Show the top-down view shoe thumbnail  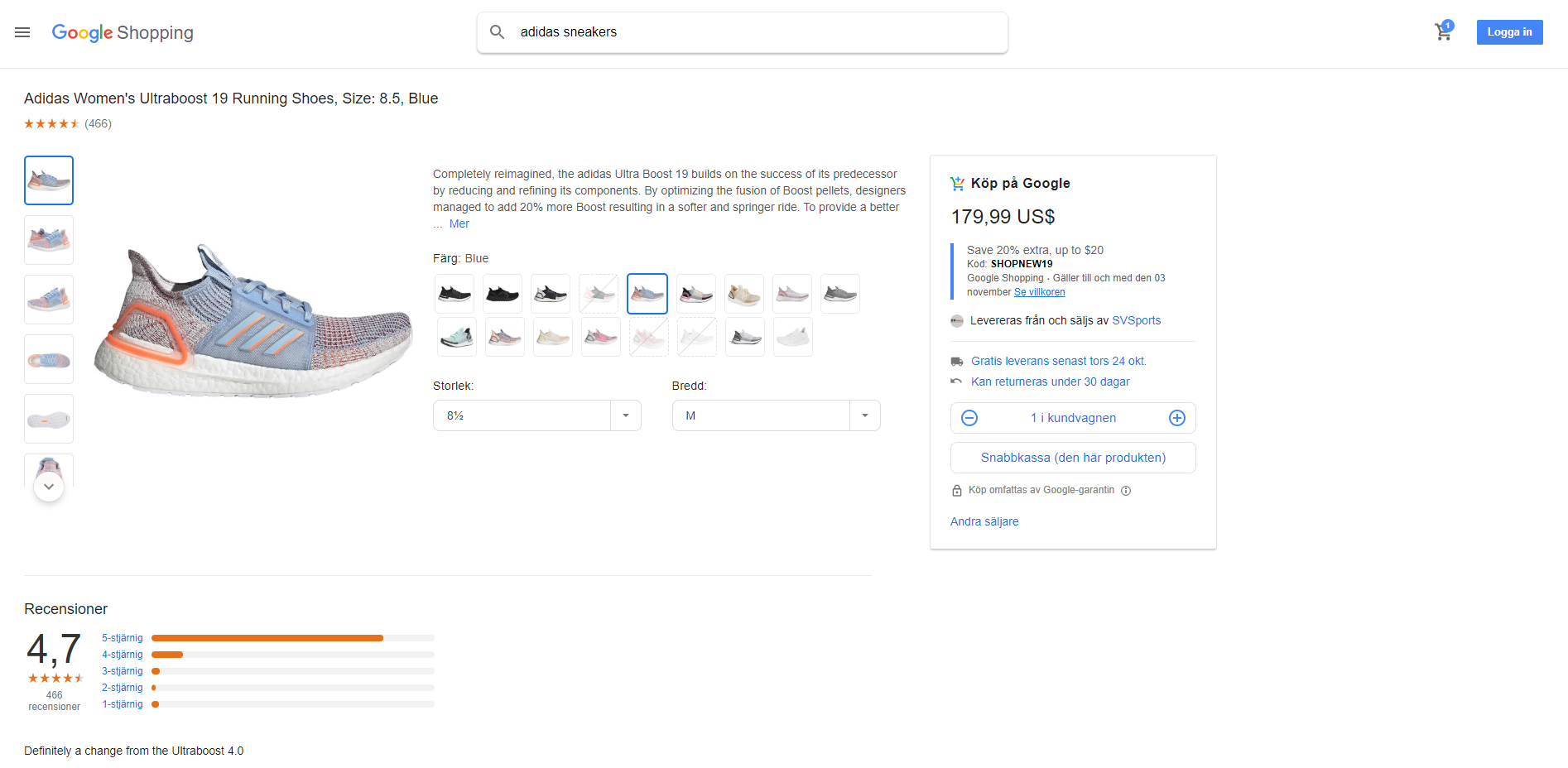[49, 359]
